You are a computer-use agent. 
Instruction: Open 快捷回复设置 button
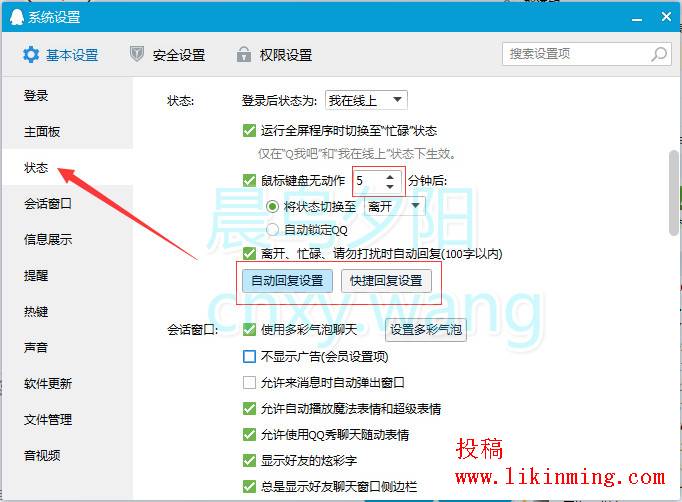[x=386, y=280]
